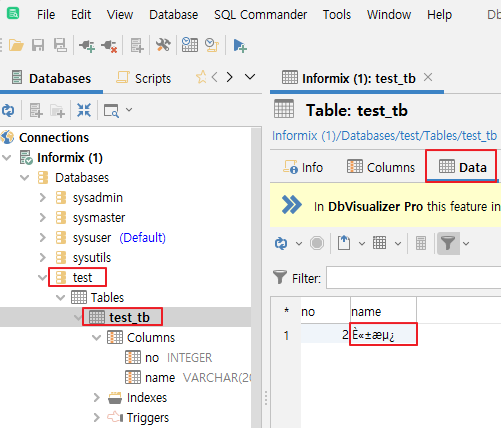Switch to the Info tab

(303, 167)
